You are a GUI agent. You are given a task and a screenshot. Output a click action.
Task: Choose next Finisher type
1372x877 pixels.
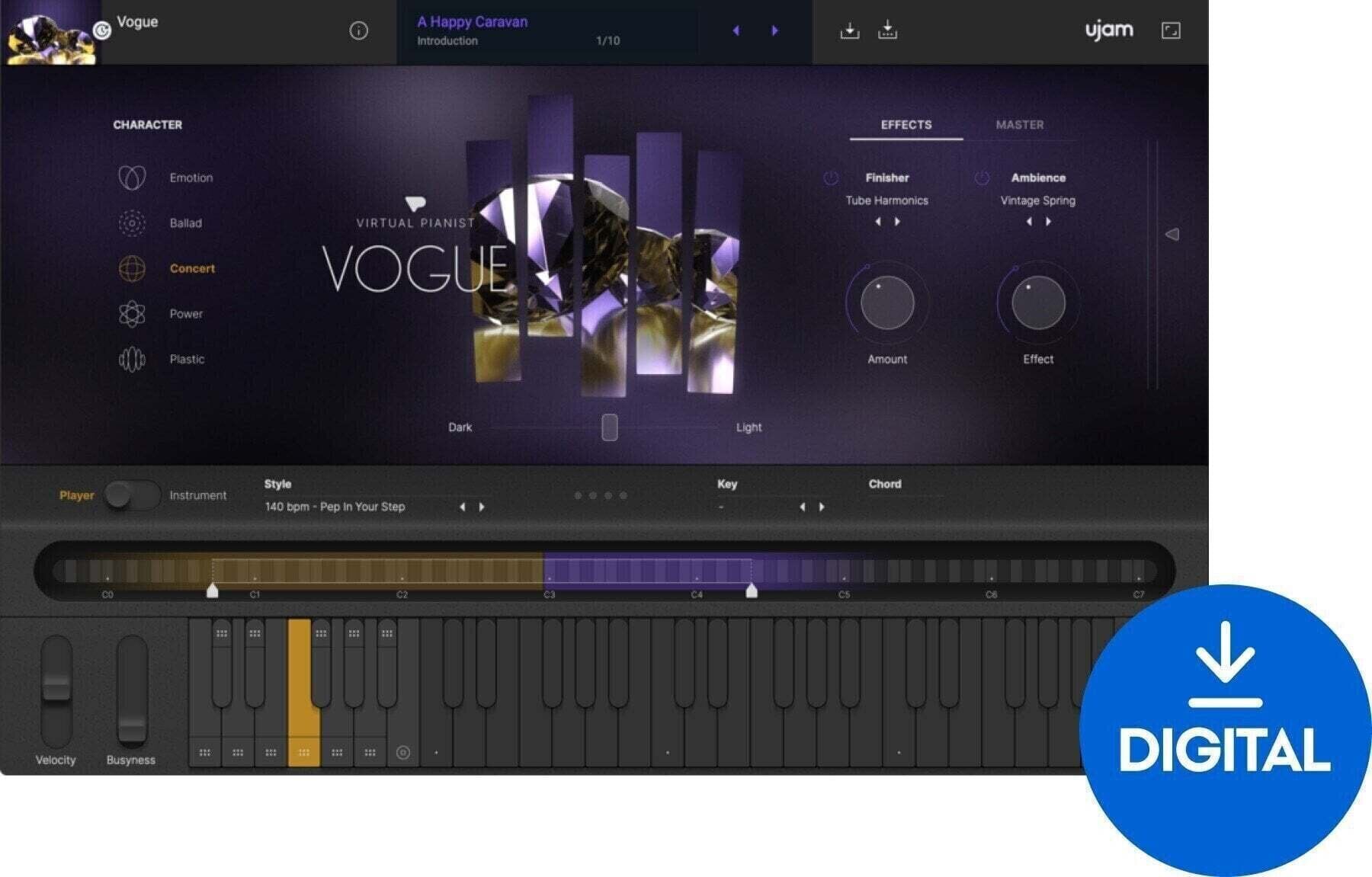pyautogui.click(x=897, y=222)
